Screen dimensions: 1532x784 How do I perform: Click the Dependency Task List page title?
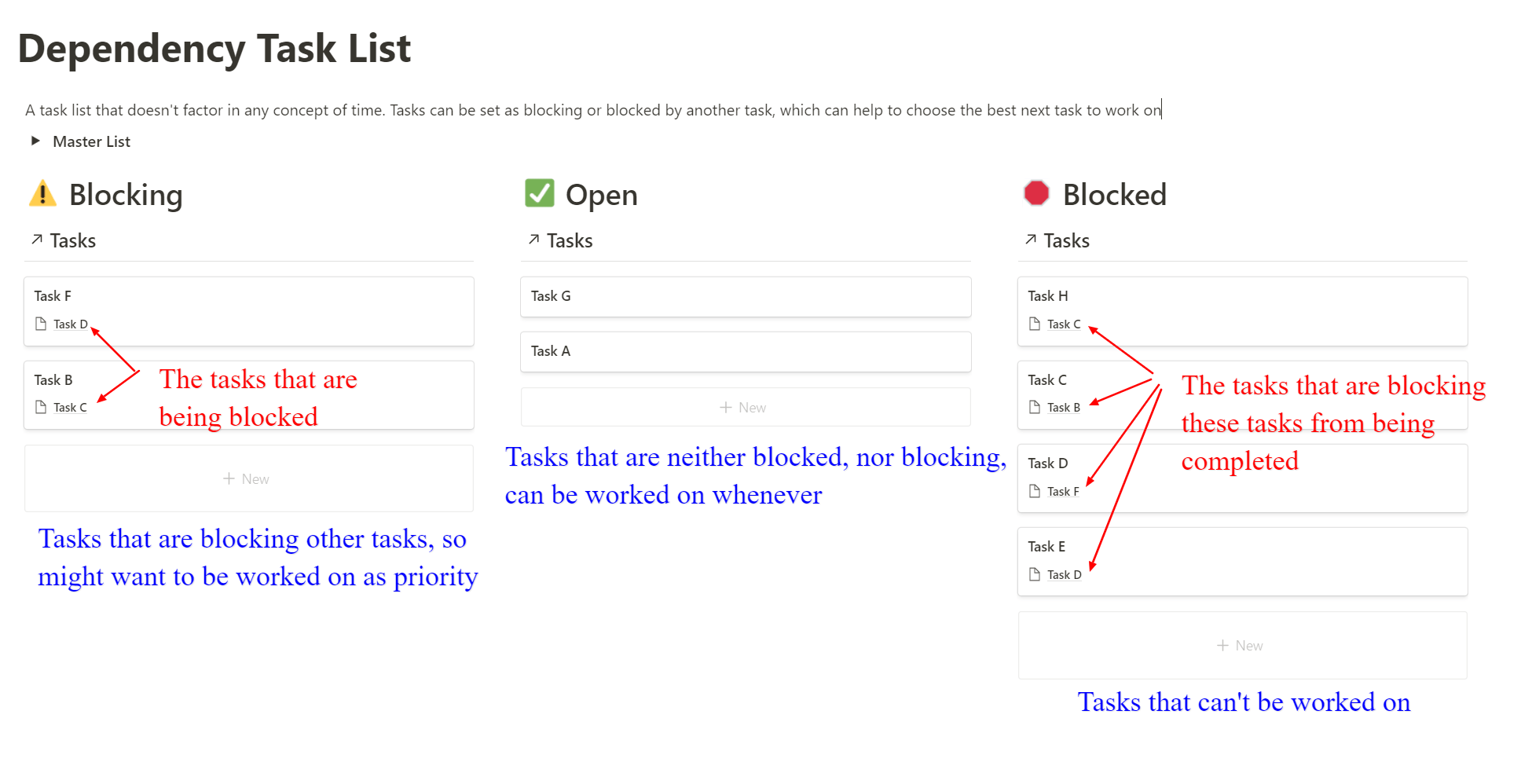pyautogui.click(x=214, y=49)
